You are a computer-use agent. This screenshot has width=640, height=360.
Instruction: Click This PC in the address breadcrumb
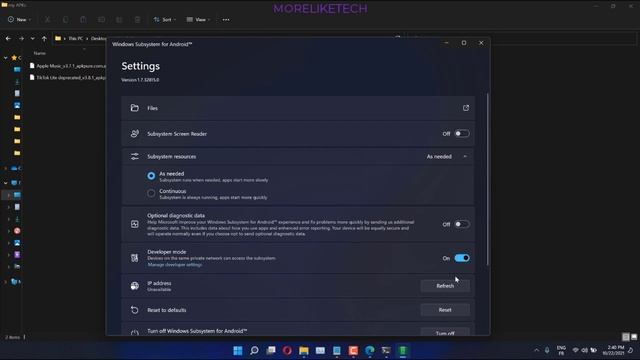(x=76, y=38)
